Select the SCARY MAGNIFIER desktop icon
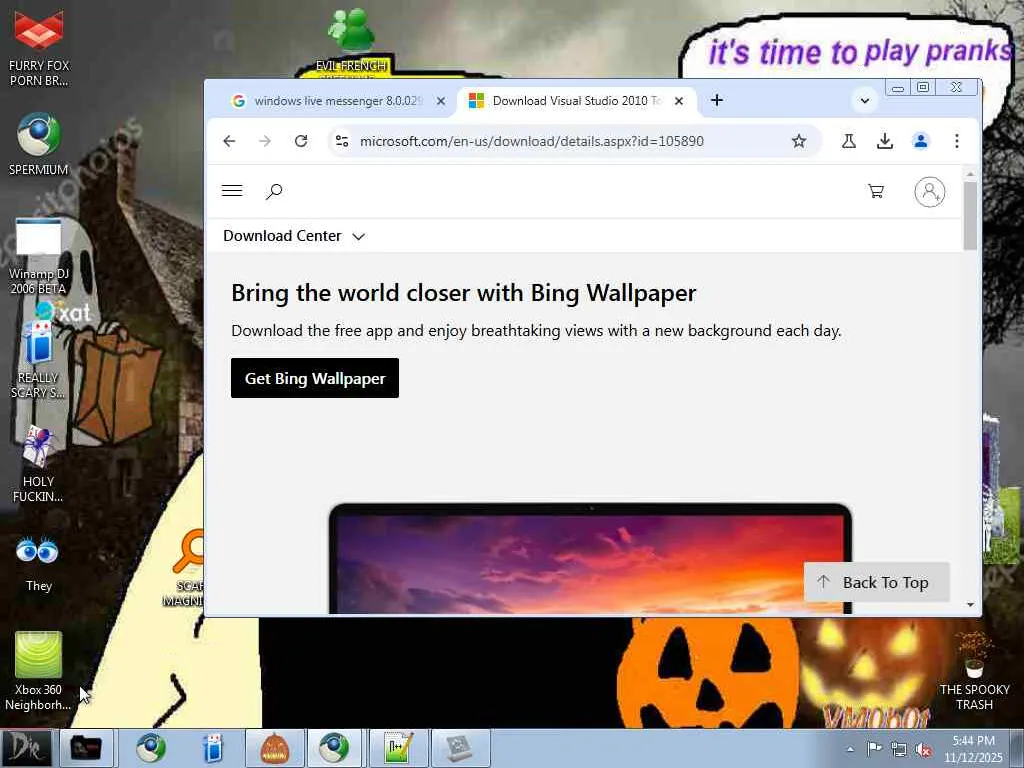1024x768 pixels. tap(186, 568)
